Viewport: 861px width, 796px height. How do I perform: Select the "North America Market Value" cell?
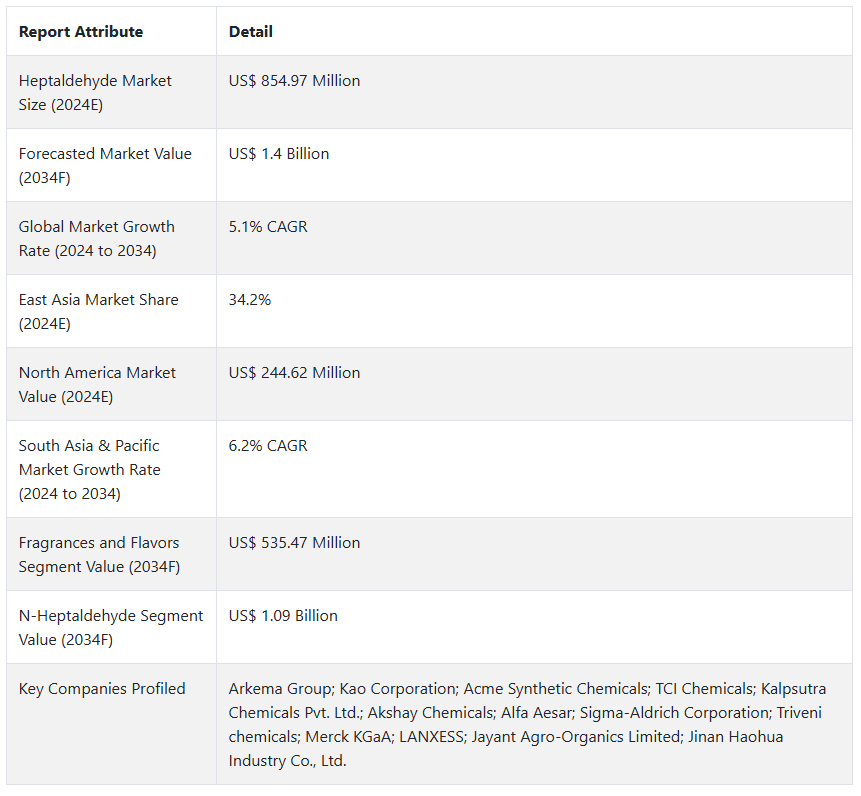click(98, 384)
